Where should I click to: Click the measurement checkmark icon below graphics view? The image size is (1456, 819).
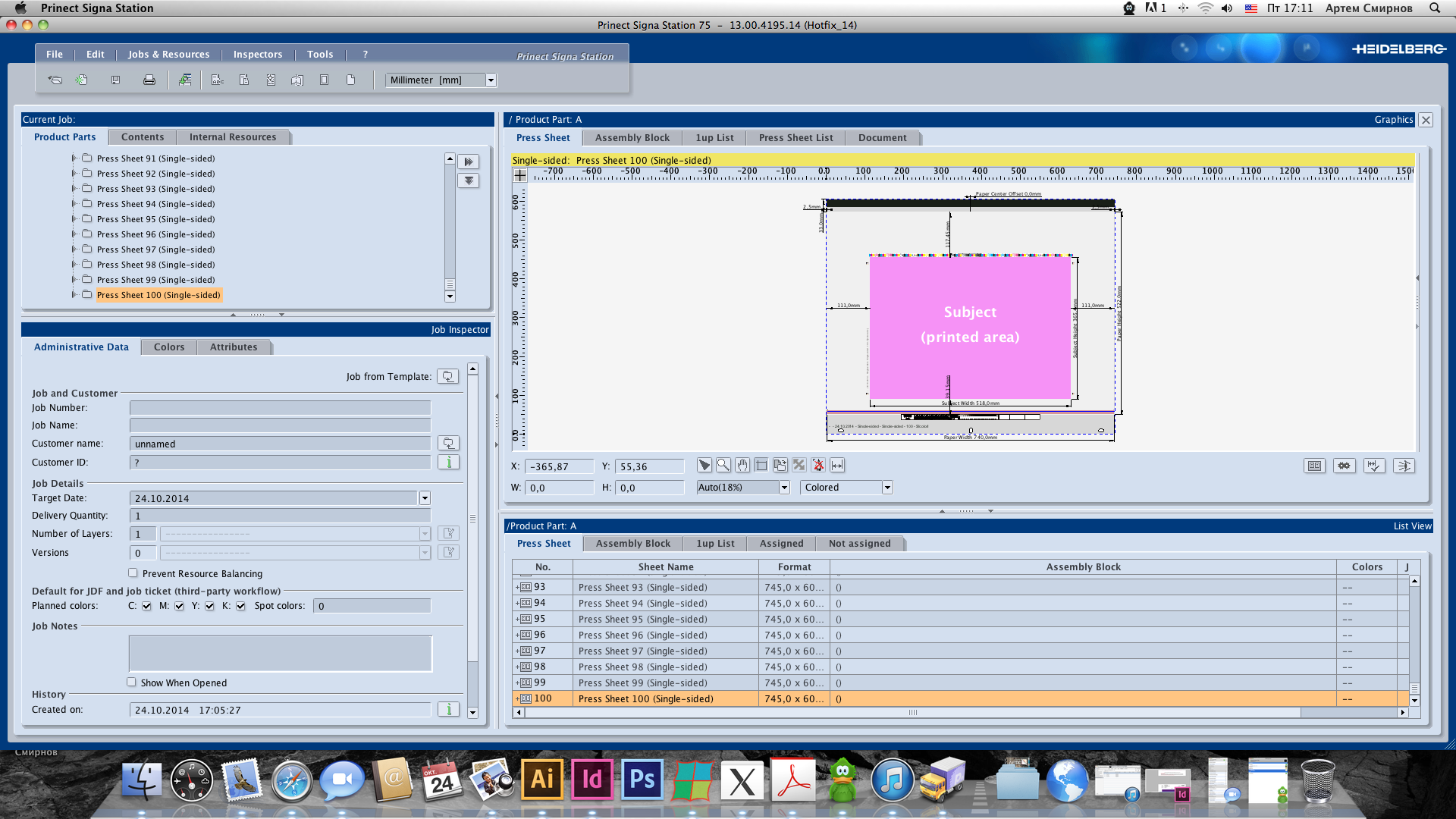[x=1373, y=466]
